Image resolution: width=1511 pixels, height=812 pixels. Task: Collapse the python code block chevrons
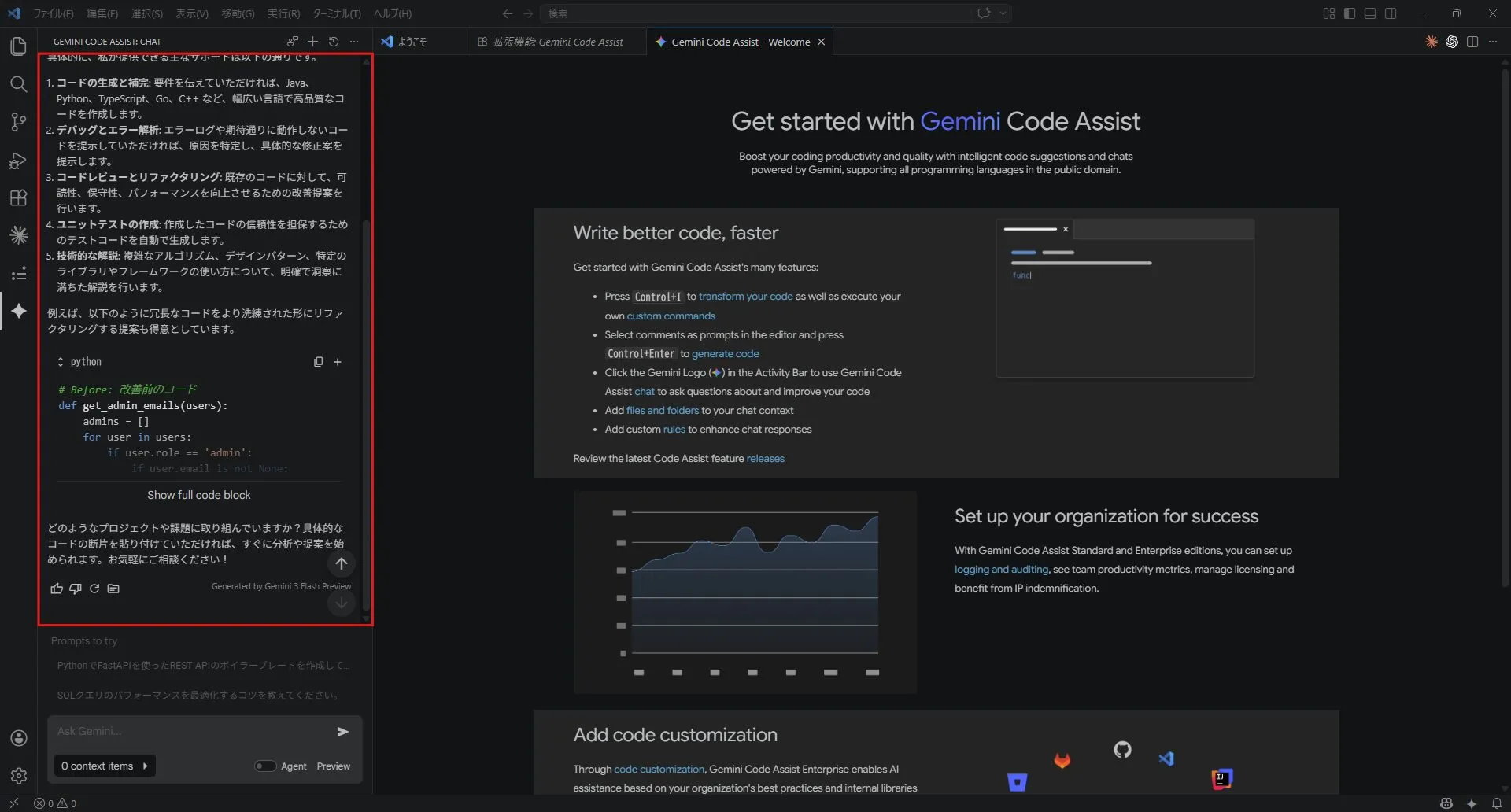(61, 362)
